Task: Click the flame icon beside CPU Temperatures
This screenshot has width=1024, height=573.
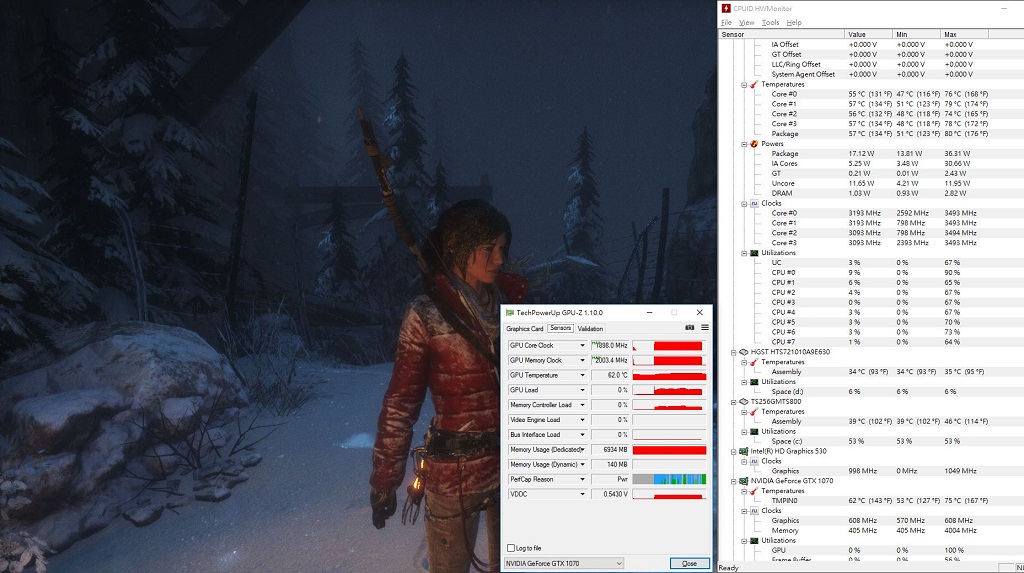Action: pyautogui.click(x=754, y=84)
